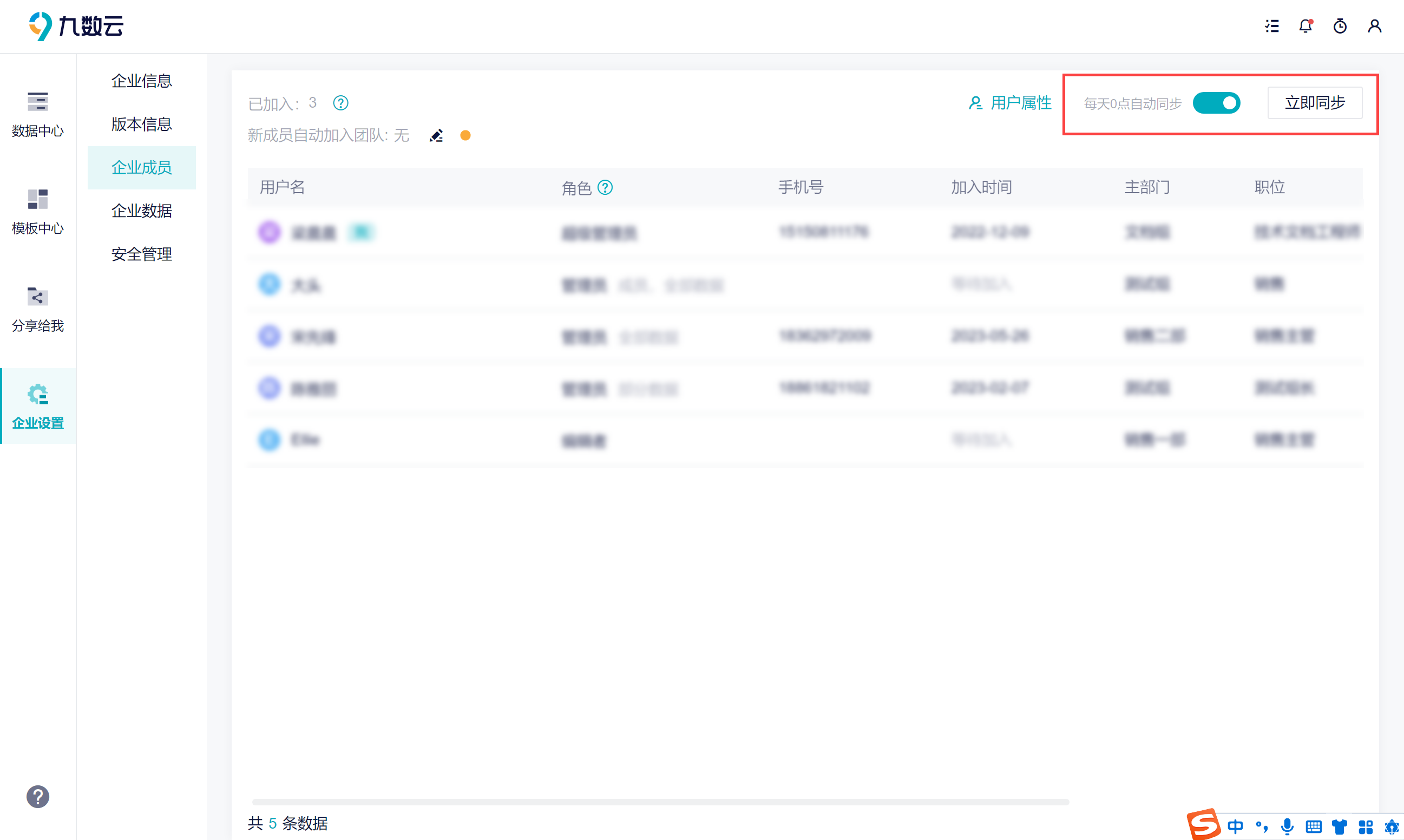Select the 版本信息 menu item

[x=141, y=124]
